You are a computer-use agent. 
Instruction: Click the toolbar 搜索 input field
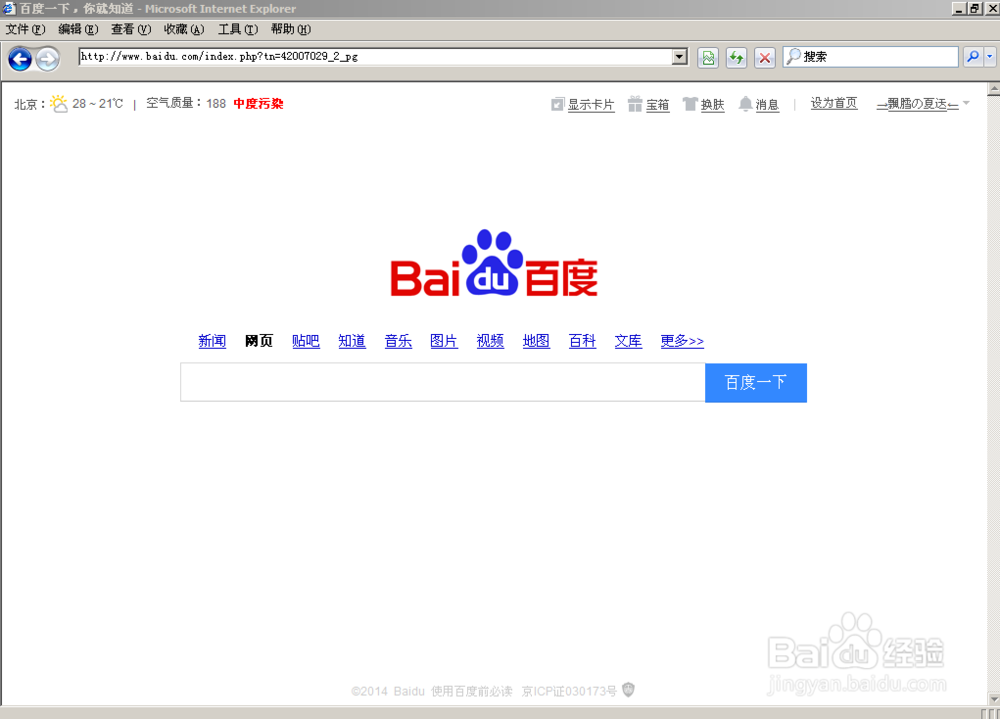[x=871, y=57]
